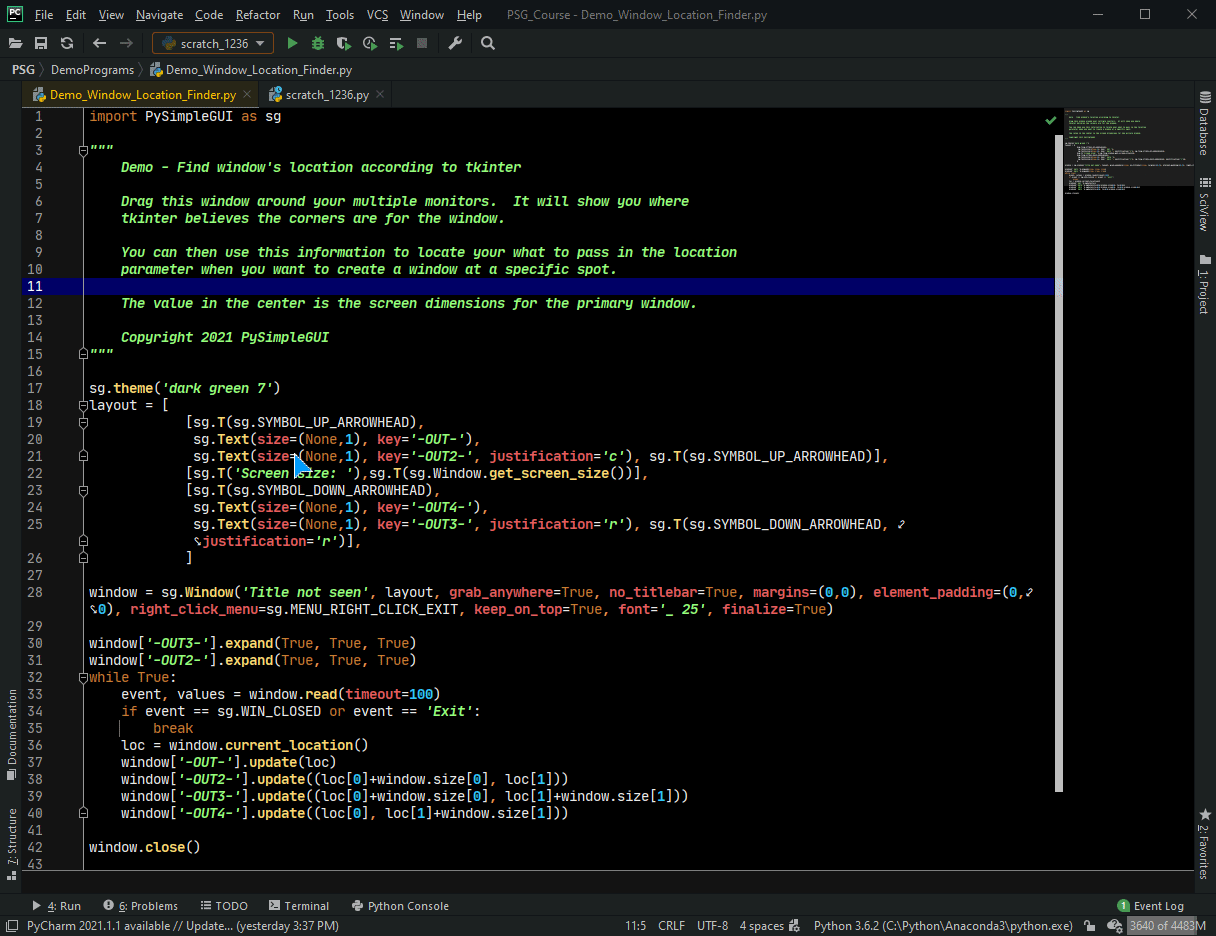Click the editor vertical scrollbar
The image size is (1216, 936).
click(1059, 464)
